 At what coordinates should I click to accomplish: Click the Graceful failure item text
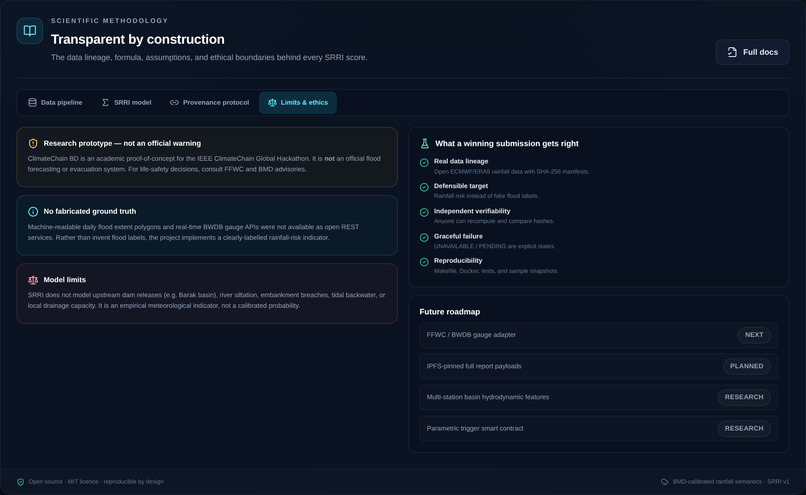point(458,236)
